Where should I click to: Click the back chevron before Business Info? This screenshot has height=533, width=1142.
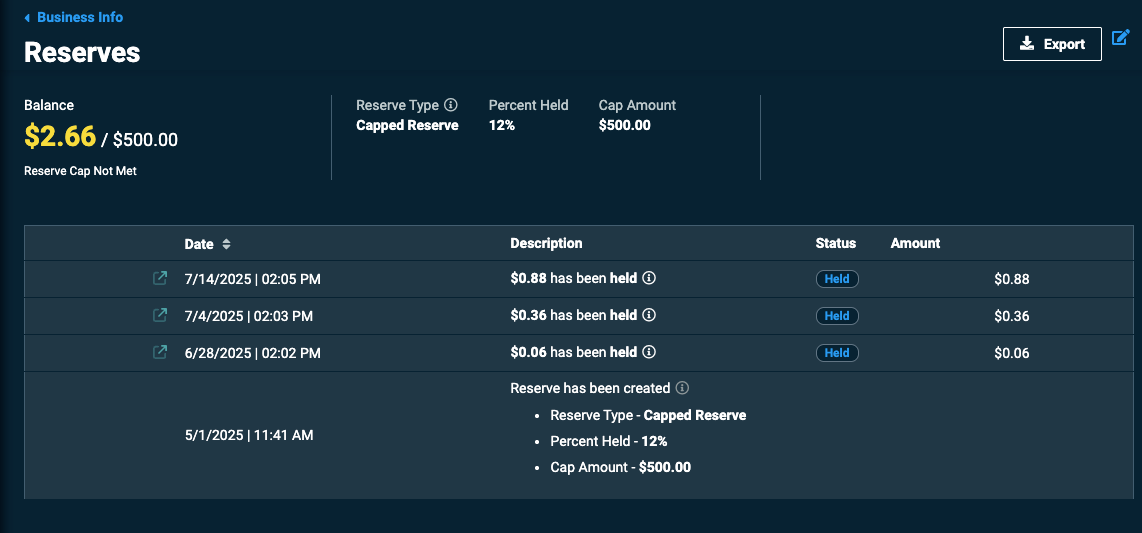27,17
